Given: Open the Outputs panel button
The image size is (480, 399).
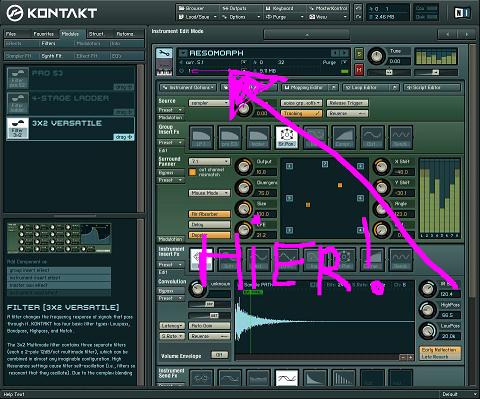Looking at the screenshot, I should (x=241, y=8).
